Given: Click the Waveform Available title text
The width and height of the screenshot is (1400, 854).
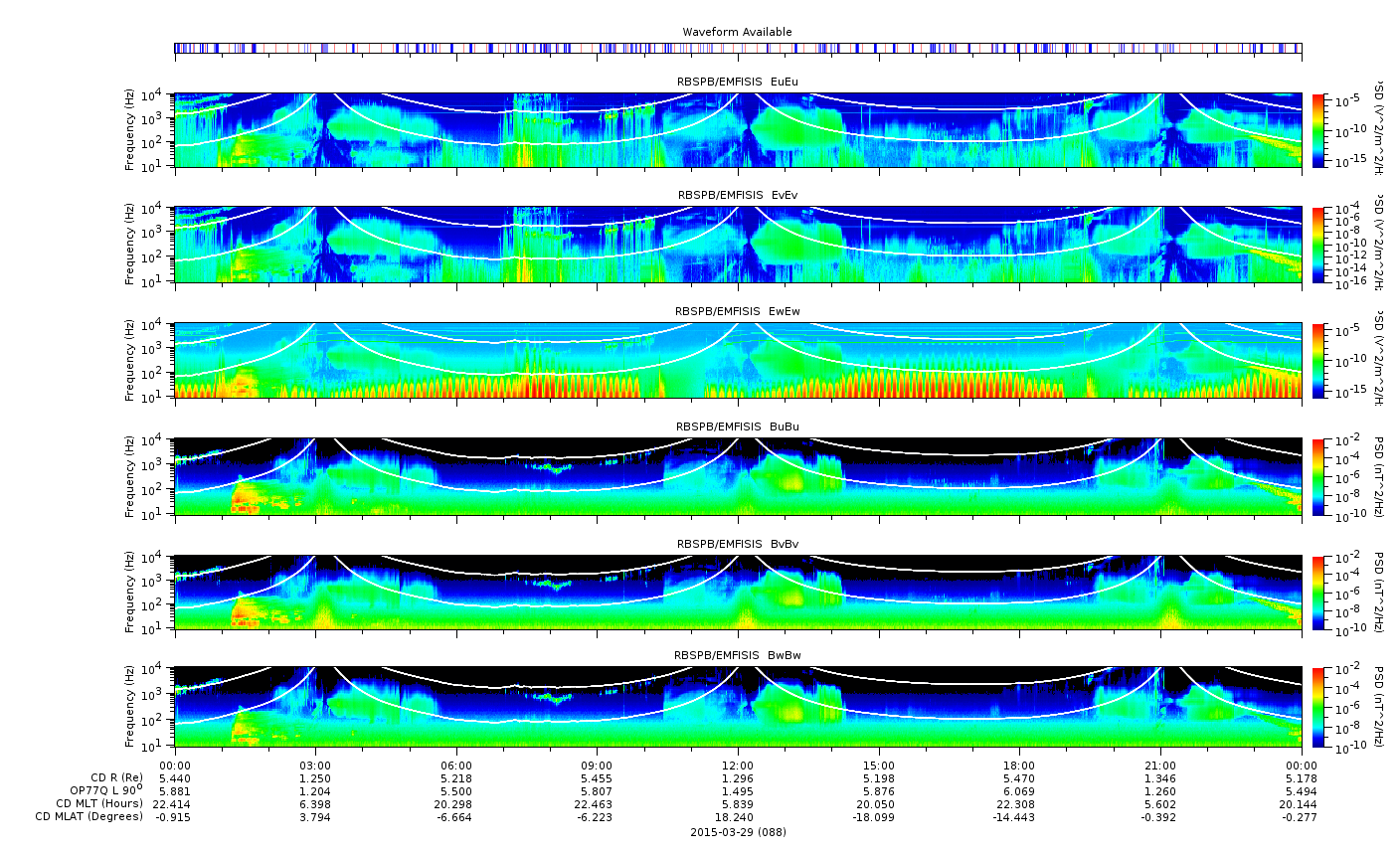Looking at the screenshot, I should pyautogui.click(x=738, y=32).
